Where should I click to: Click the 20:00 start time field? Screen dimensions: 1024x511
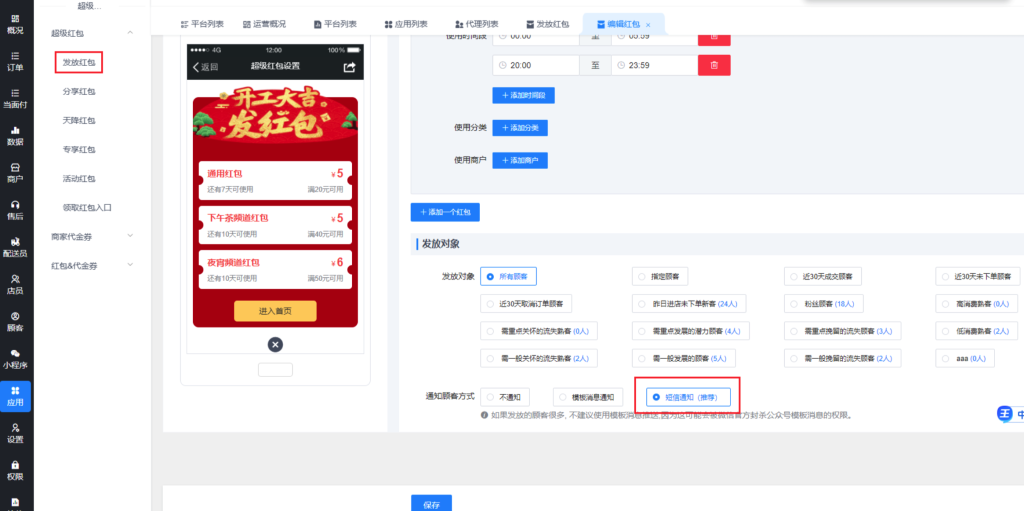tap(537, 65)
